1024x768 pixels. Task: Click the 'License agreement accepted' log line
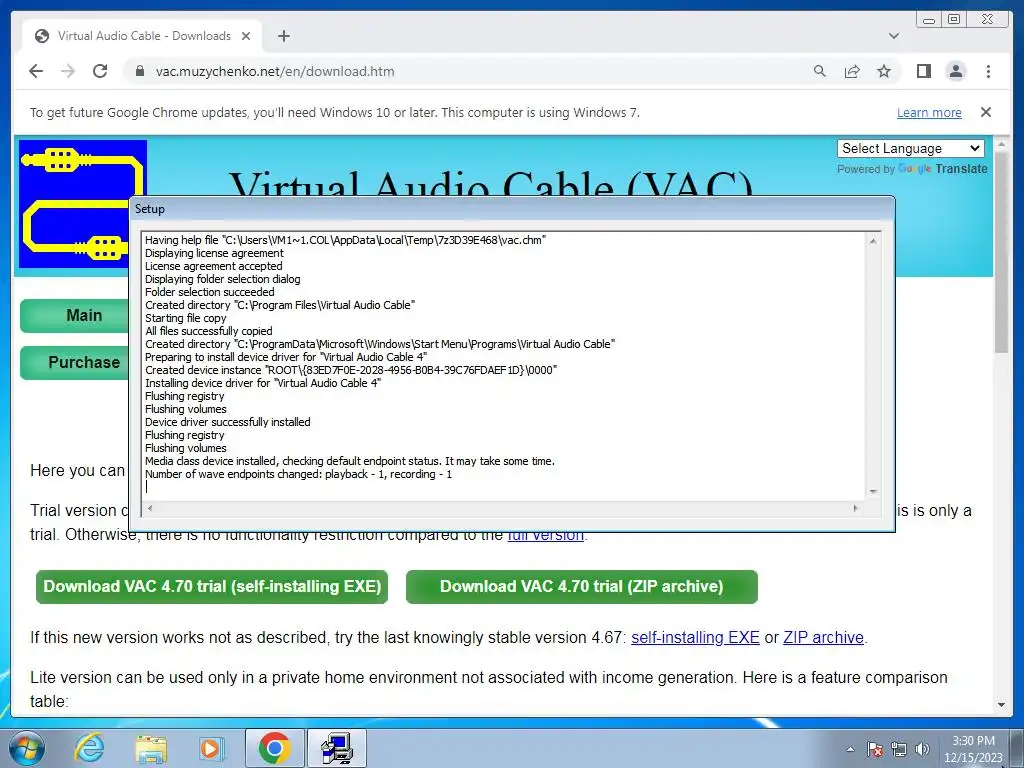(214, 266)
